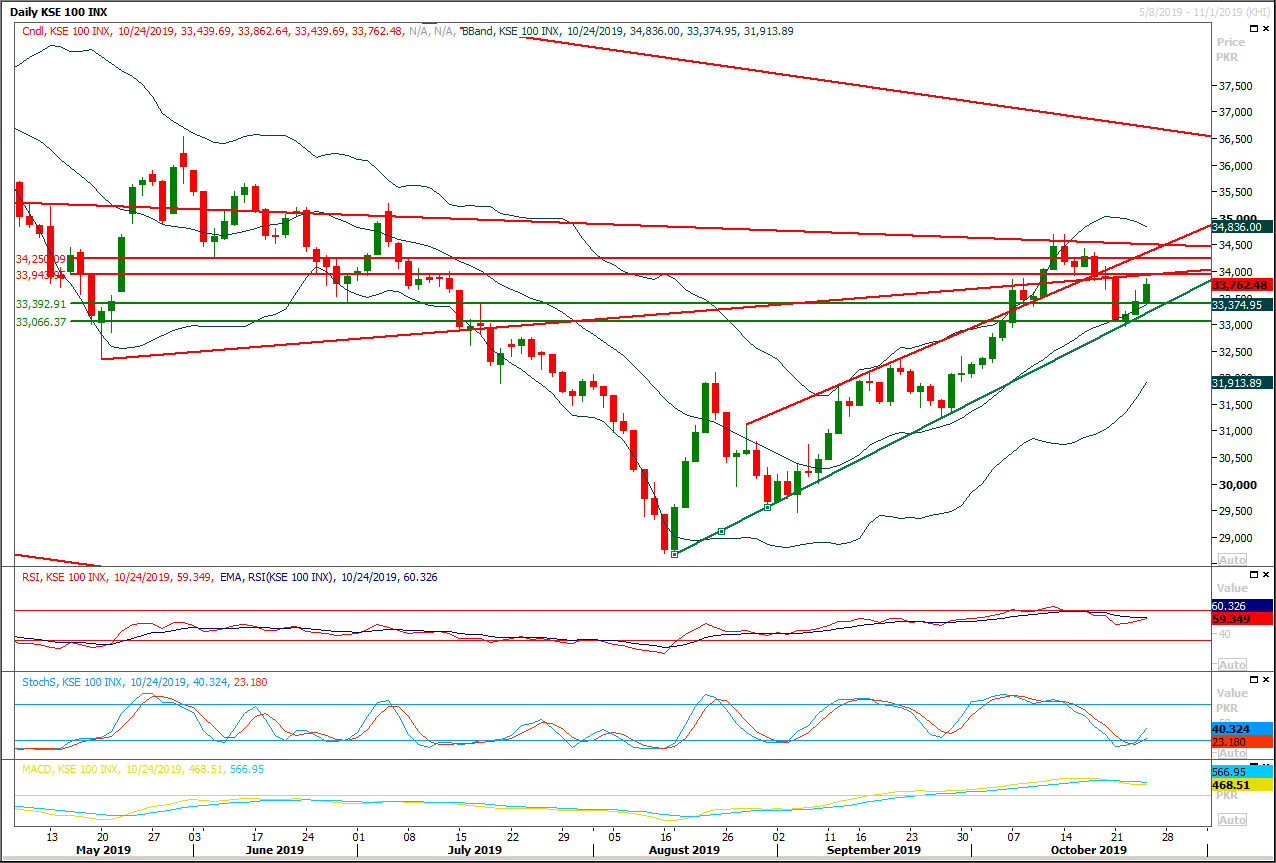Enable Auto scaling for the RSI panel

[1231, 664]
